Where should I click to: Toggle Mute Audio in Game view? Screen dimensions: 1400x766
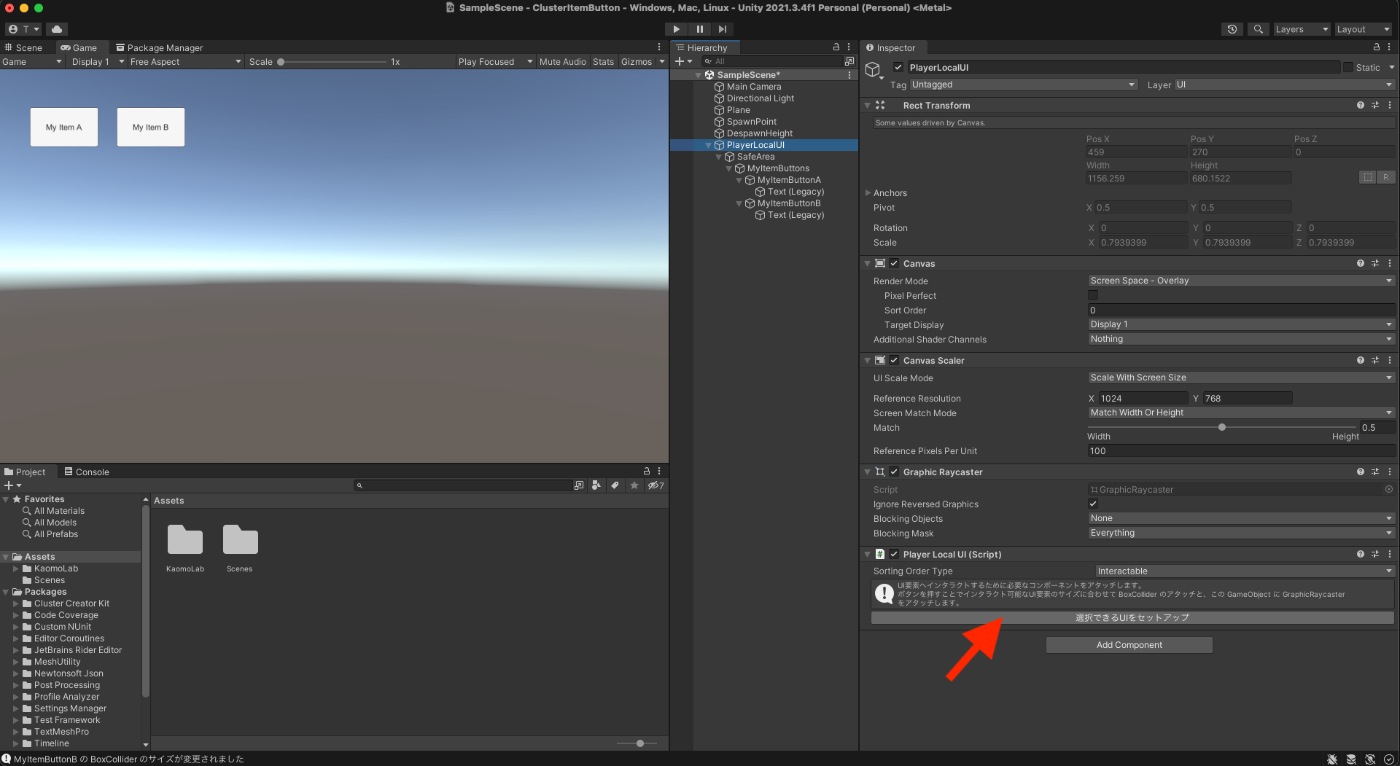pyautogui.click(x=563, y=61)
